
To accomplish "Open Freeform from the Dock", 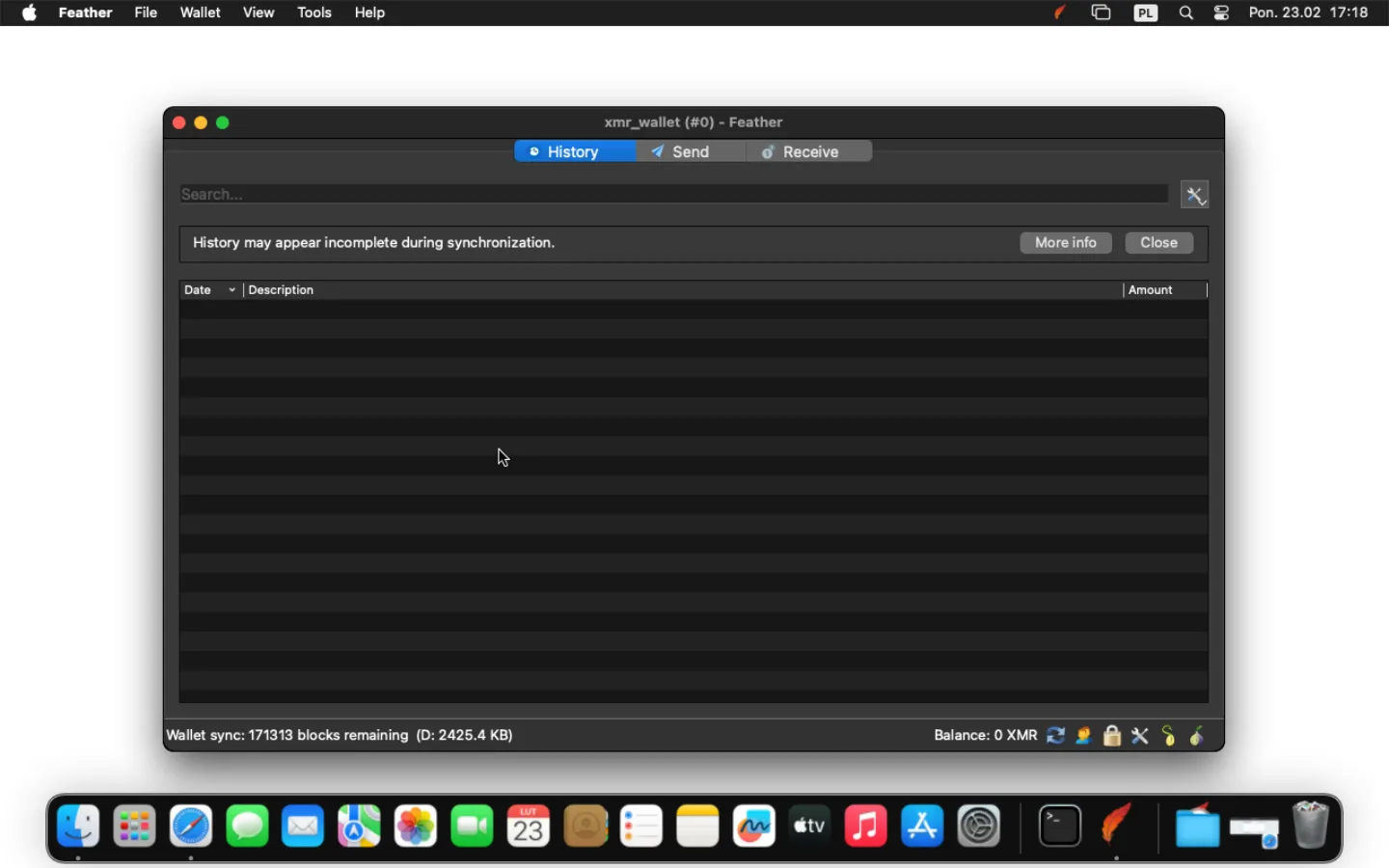I will coord(754,827).
